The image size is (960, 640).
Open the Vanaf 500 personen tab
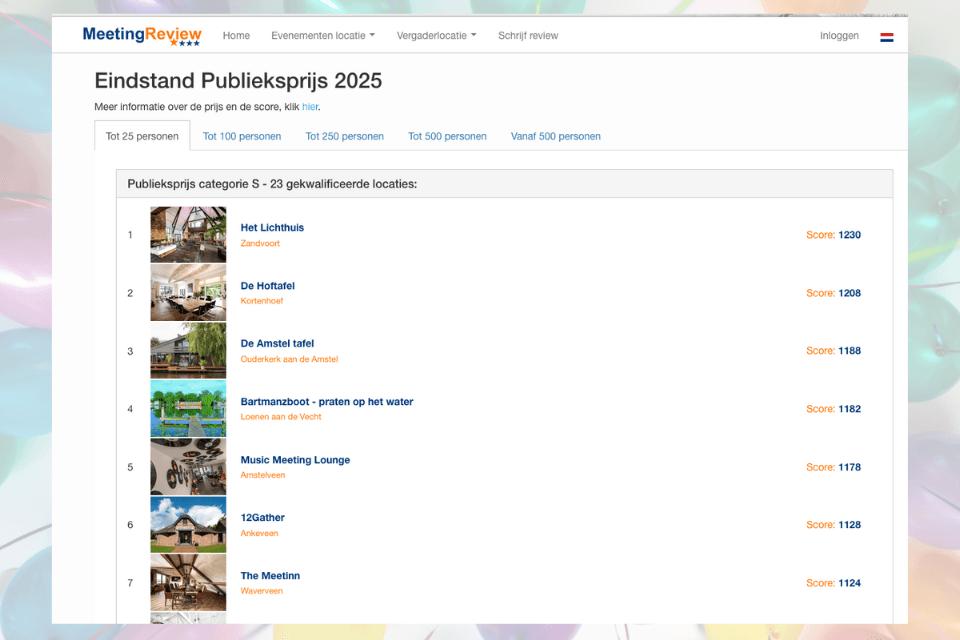point(555,136)
